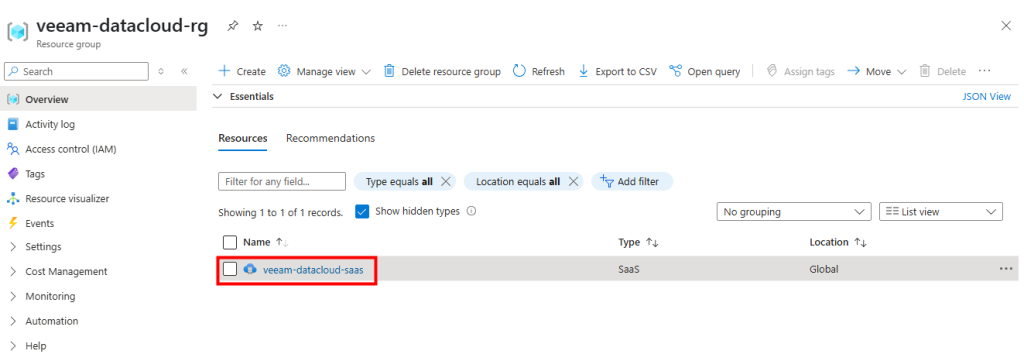
Task: Click the Filter for any field box
Action: tap(281, 181)
